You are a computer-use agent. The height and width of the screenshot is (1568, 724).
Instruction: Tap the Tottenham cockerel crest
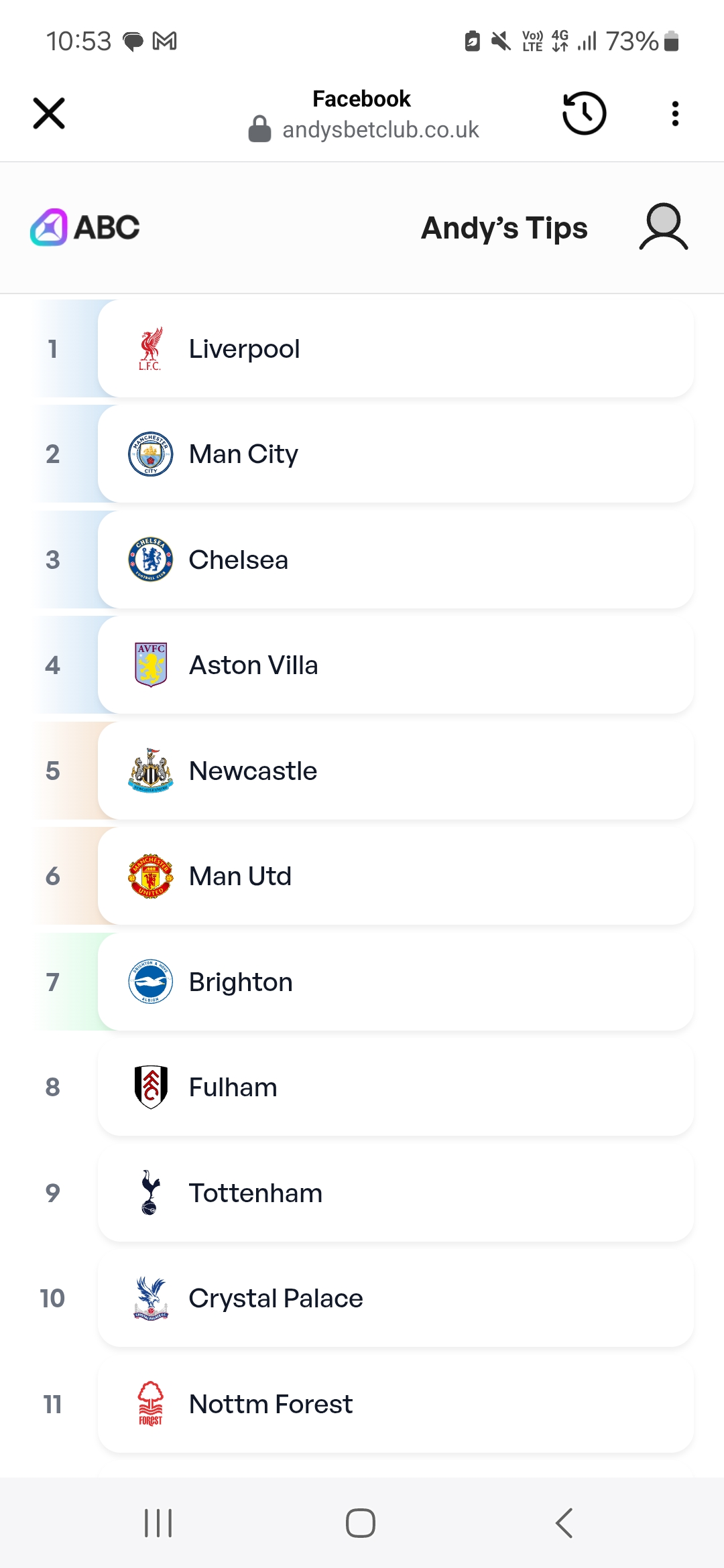pyautogui.click(x=151, y=1193)
